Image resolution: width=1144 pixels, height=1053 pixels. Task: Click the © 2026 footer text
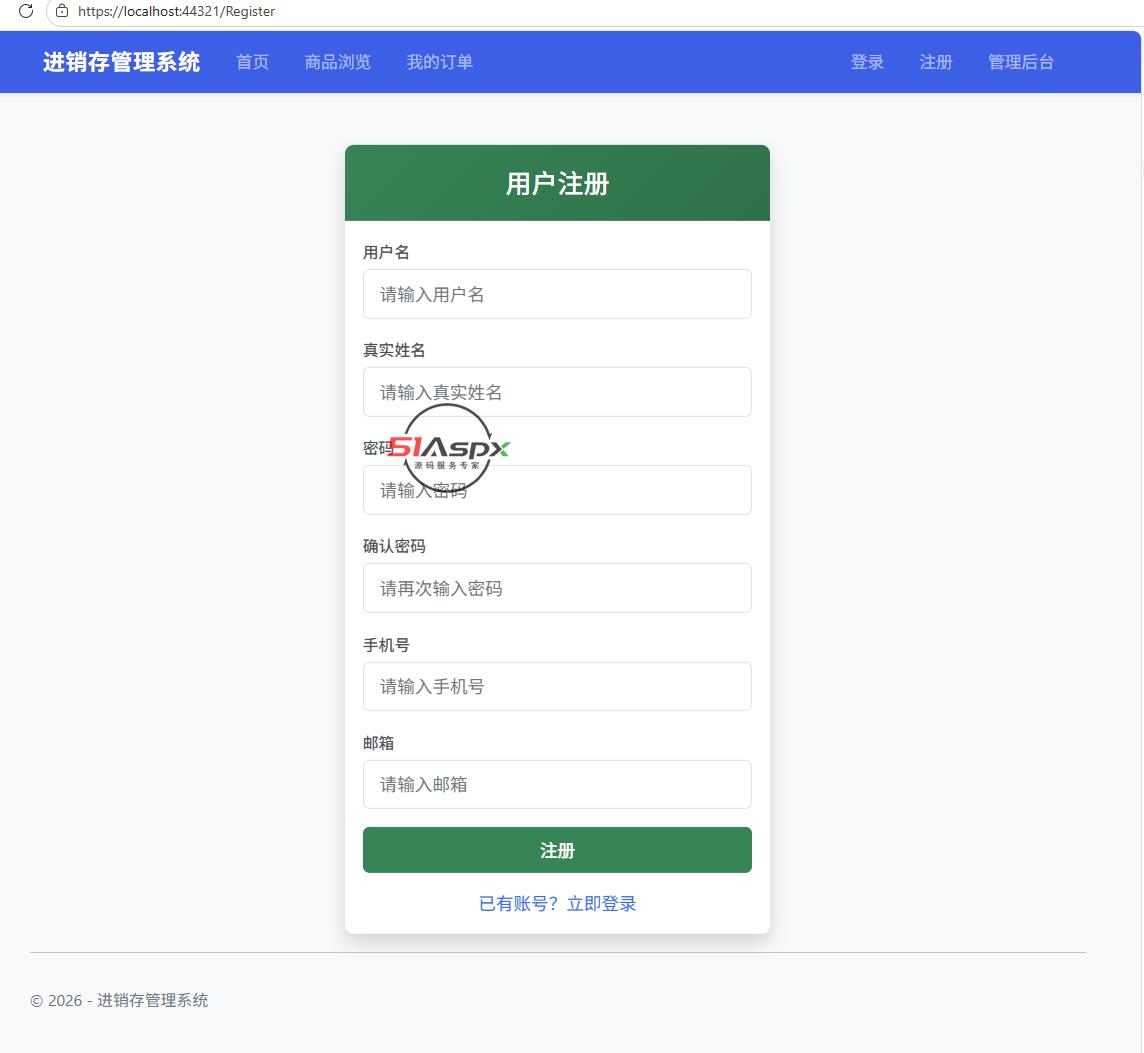point(119,1000)
